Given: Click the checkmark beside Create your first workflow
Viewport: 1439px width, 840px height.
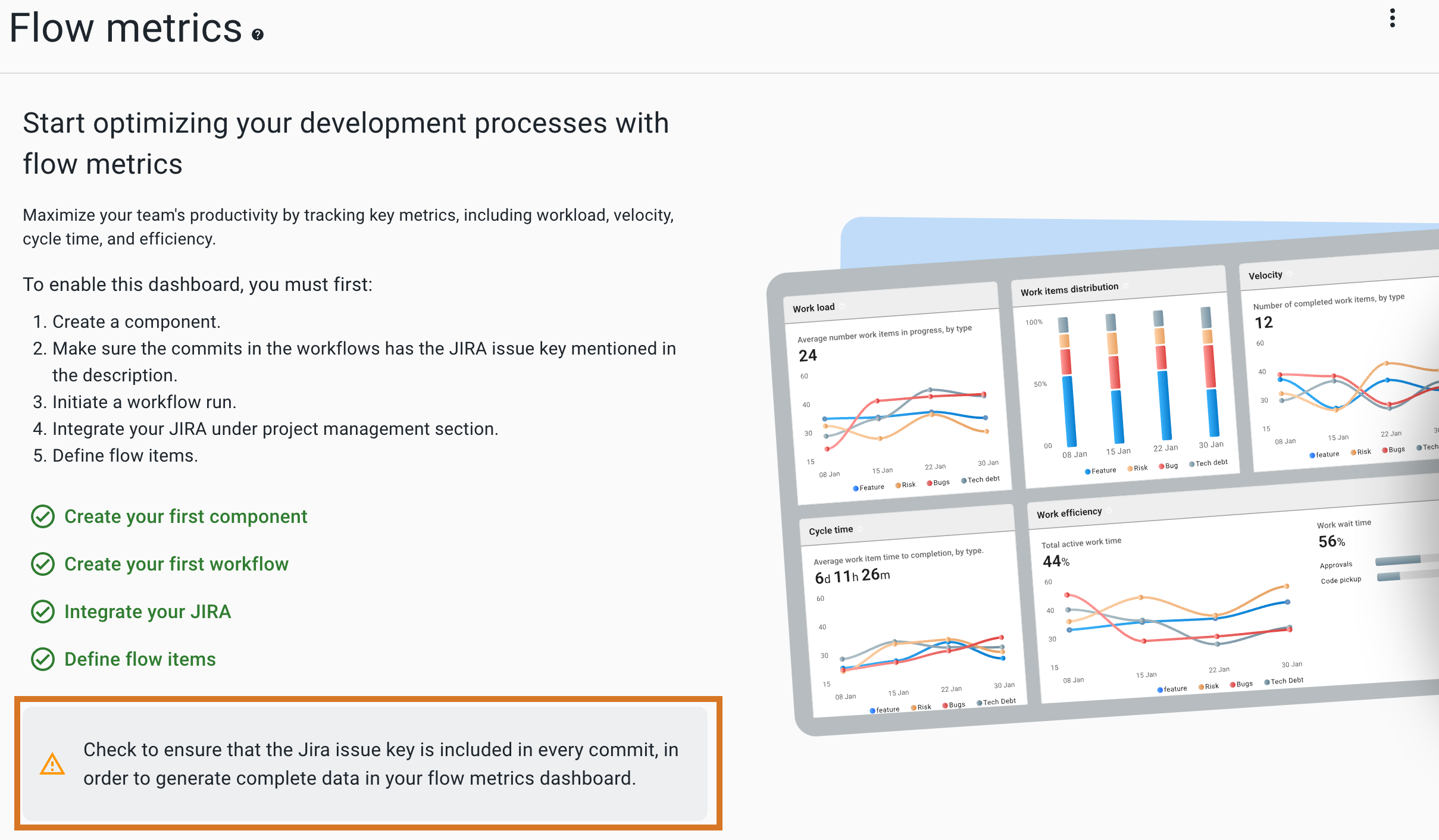Looking at the screenshot, I should tap(42, 564).
